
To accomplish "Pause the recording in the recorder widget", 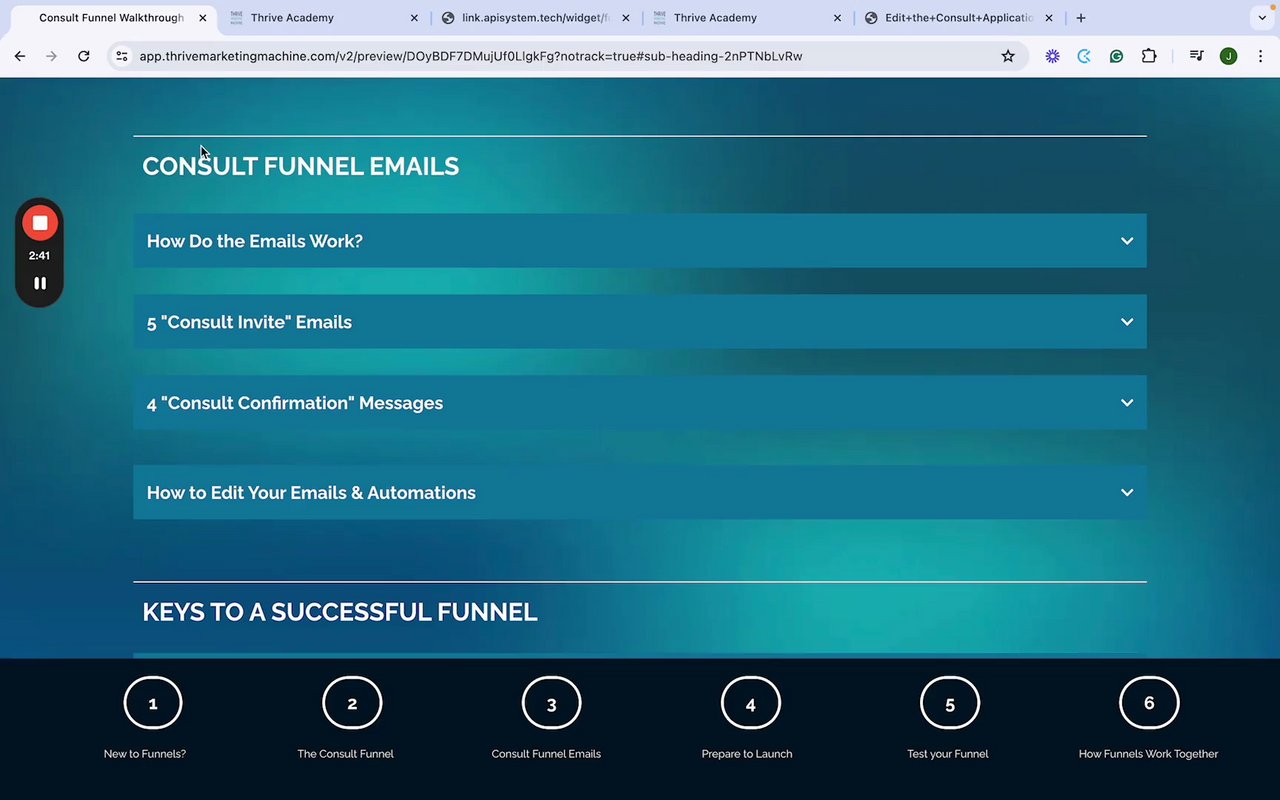I will click(x=40, y=283).
